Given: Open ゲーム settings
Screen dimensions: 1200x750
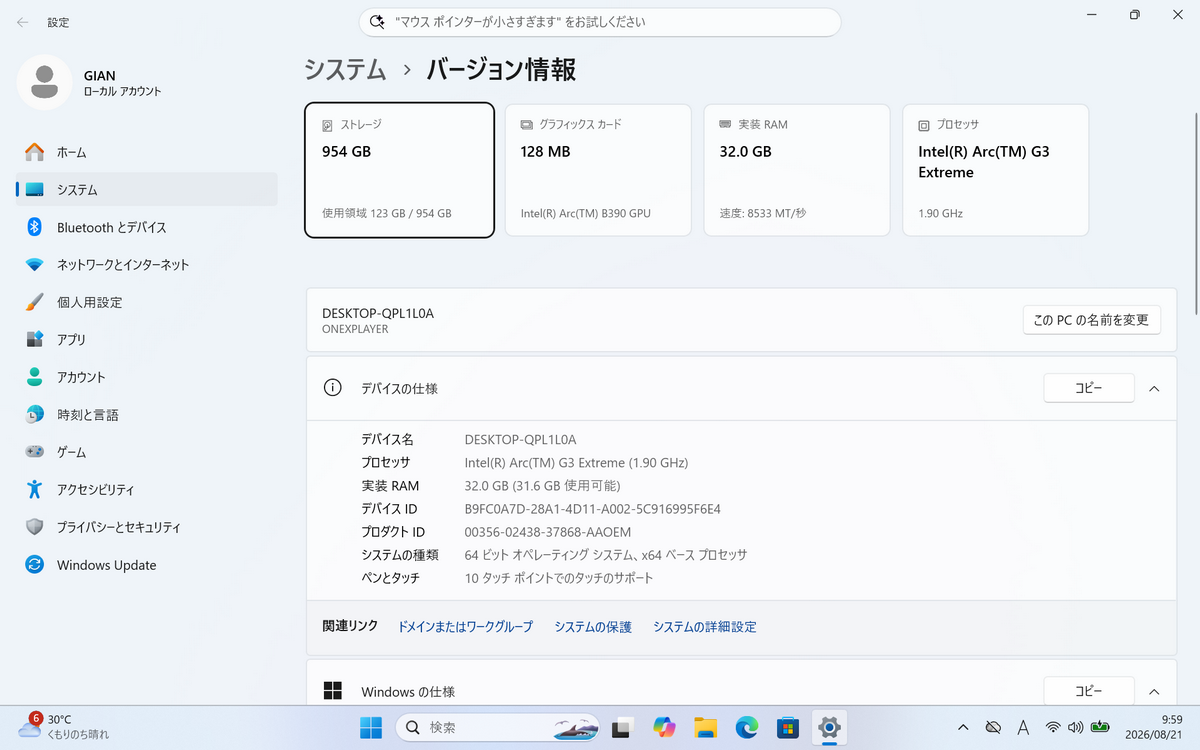Looking at the screenshot, I should 147,452.
